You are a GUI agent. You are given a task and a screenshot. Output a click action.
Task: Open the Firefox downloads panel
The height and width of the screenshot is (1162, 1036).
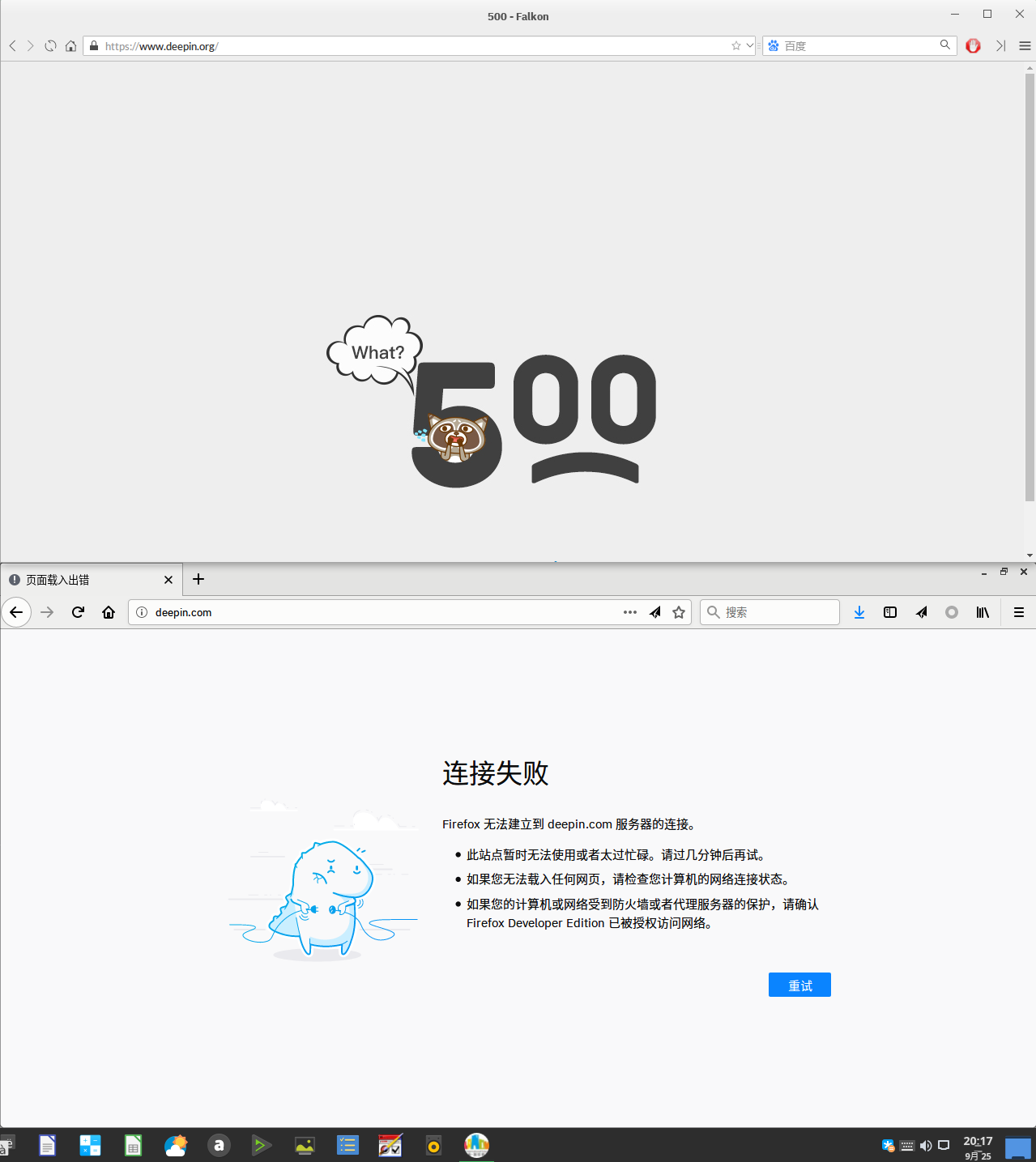click(859, 612)
